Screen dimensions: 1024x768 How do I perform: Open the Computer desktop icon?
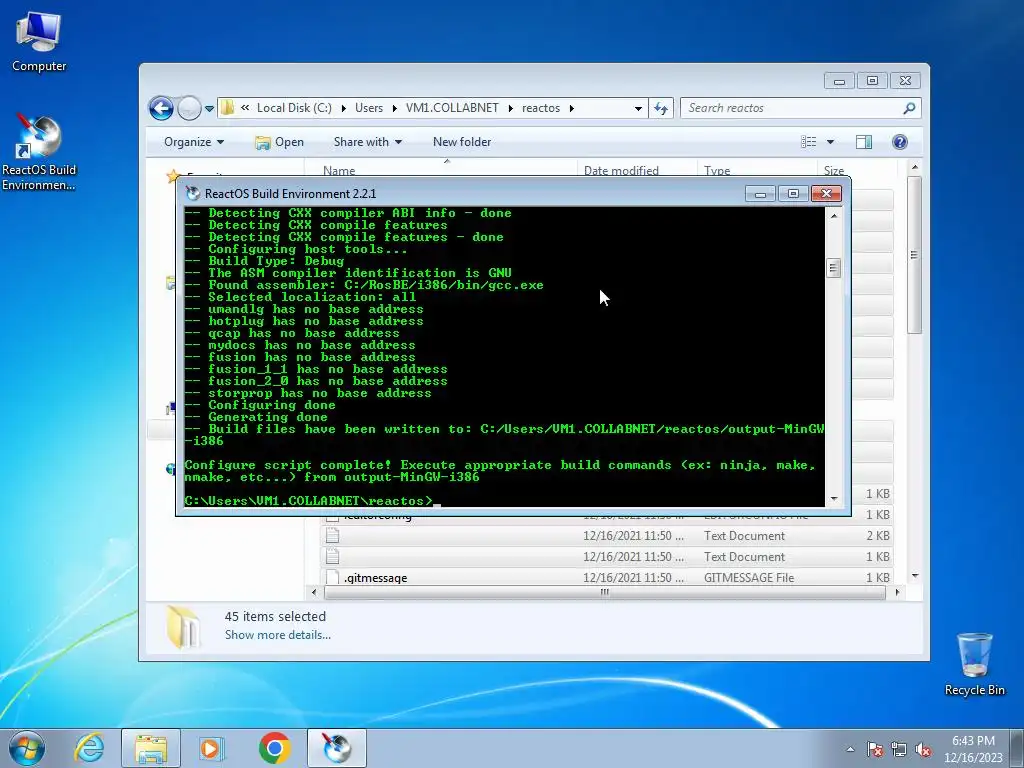[x=39, y=42]
